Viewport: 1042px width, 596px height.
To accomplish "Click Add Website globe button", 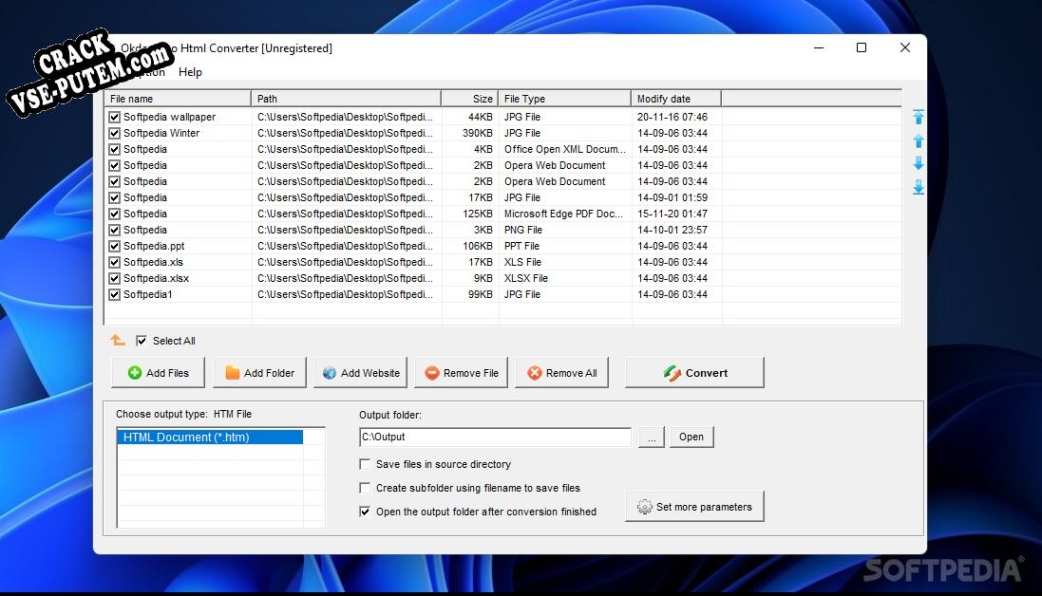I will pyautogui.click(x=360, y=373).
